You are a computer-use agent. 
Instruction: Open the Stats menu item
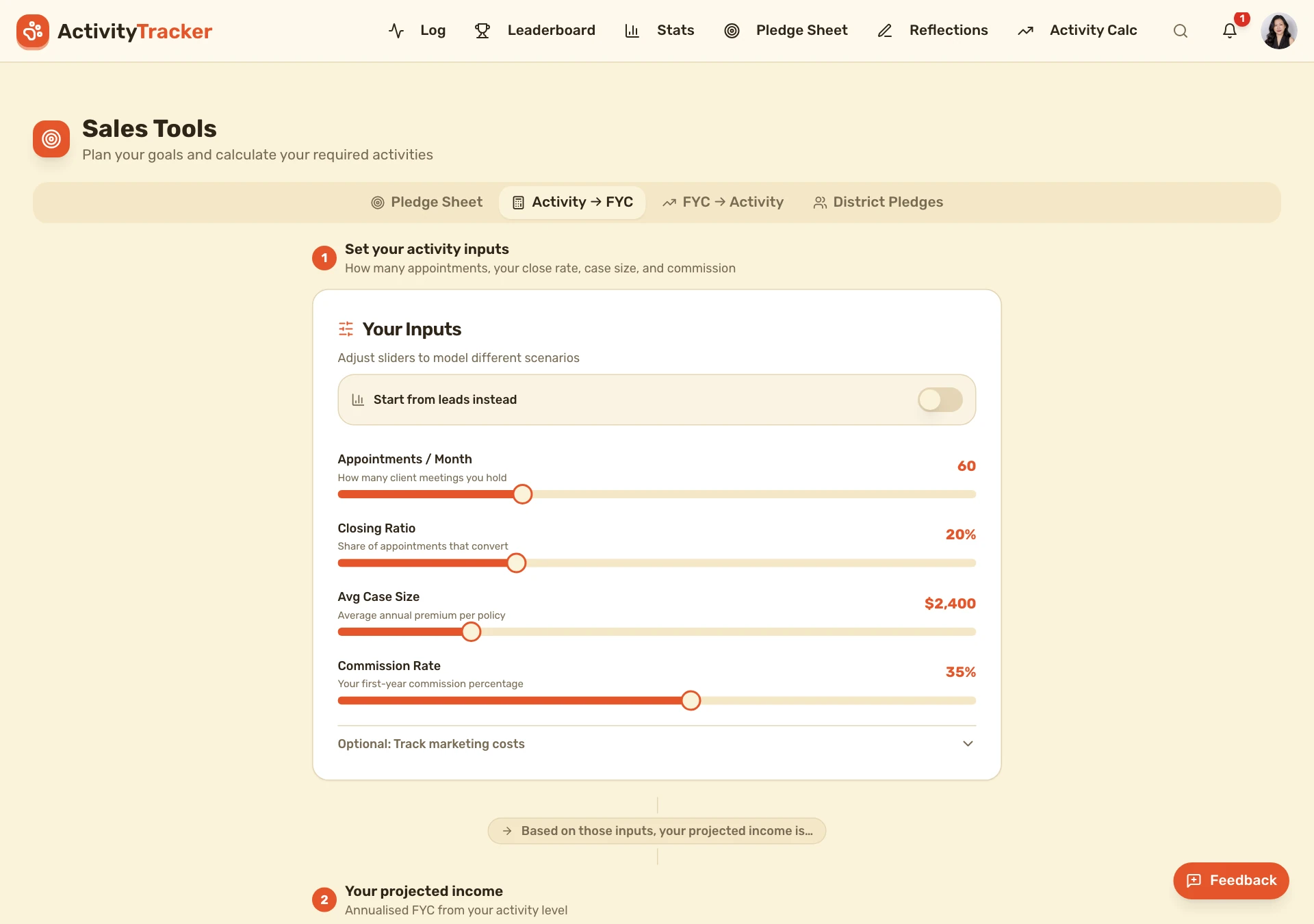pyautogui.click(x=660, y=31)
